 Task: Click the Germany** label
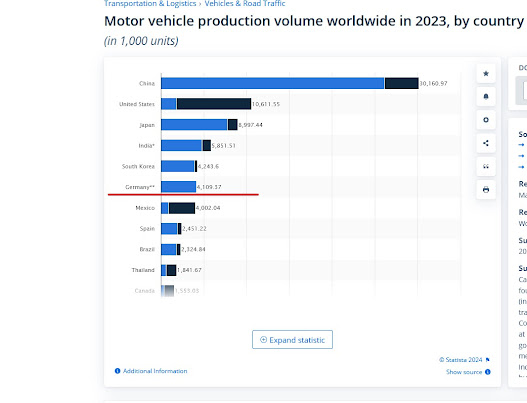pos(140,187)
